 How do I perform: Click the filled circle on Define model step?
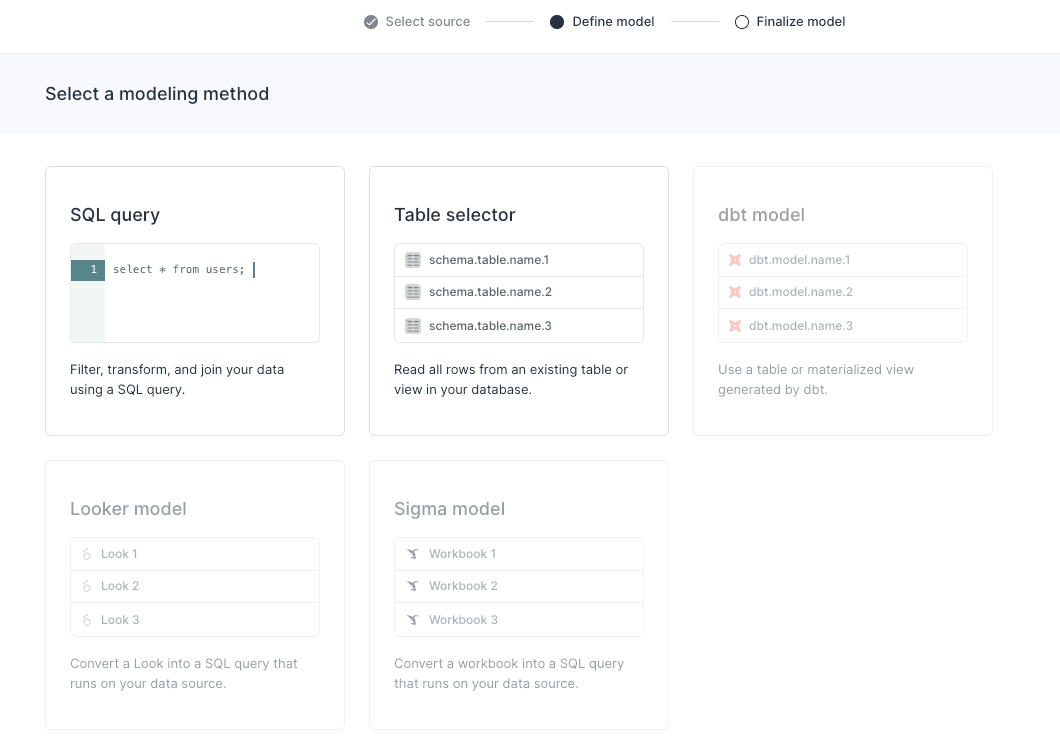tap(557, 21)
